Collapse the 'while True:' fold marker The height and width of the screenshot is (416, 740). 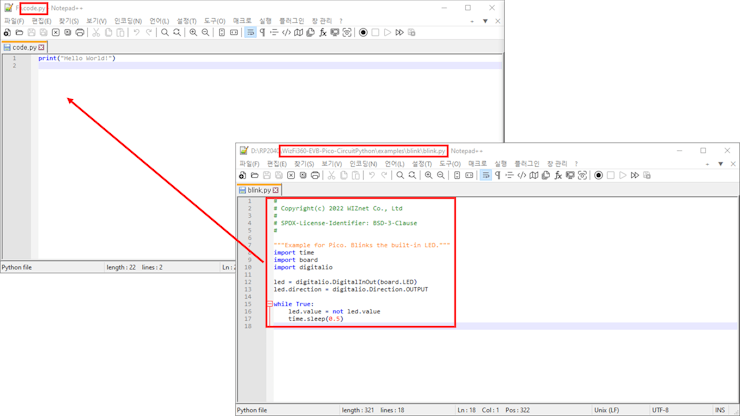point(270,304)
